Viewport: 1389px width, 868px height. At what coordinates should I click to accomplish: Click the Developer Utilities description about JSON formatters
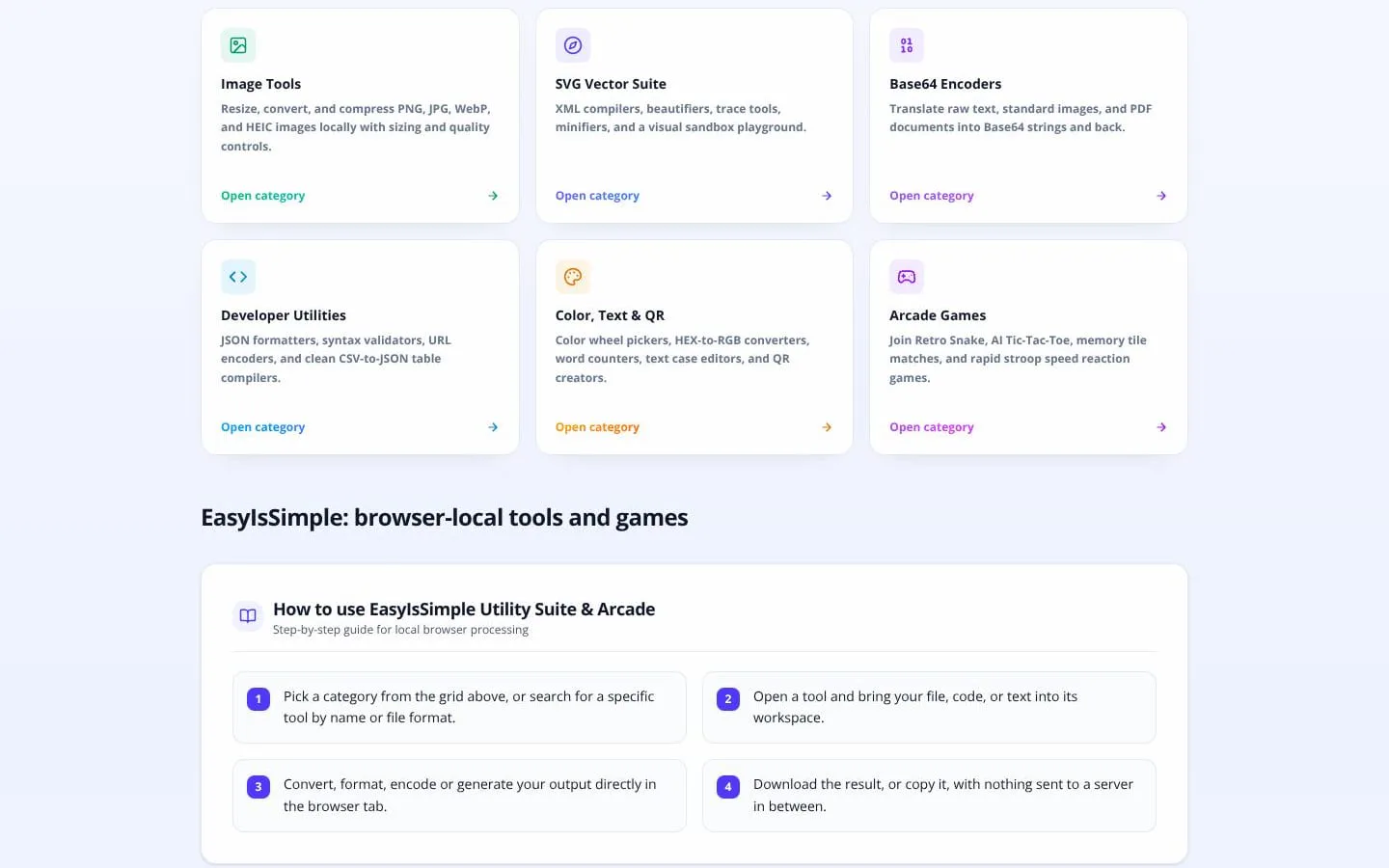tap(336, 359)
